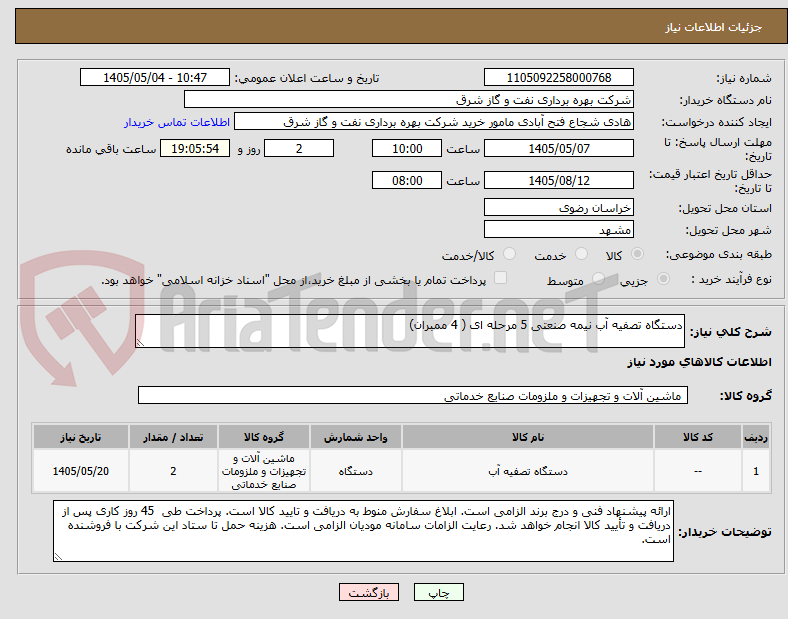Screen dimensions: 788x619
Task: Click the buyer organization name field
Action: pyautogui.click(x=409, y=99)
